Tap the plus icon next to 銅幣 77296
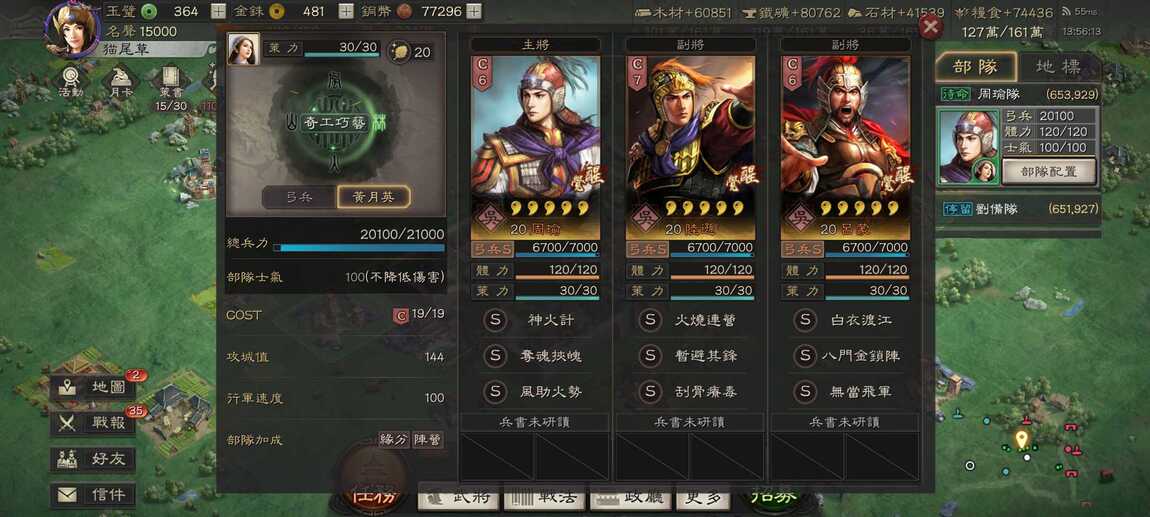This screenshot has width=1150, height=517. 475,11
